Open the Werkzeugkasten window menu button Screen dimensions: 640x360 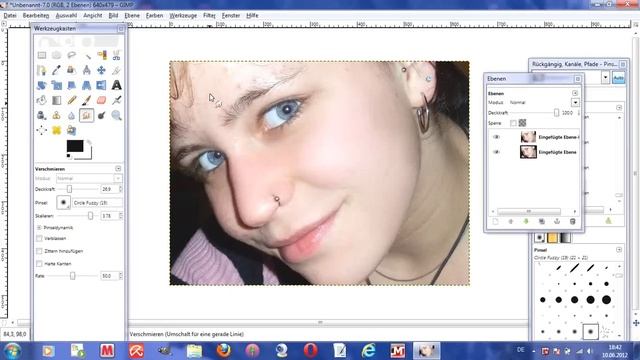(121, 29)
